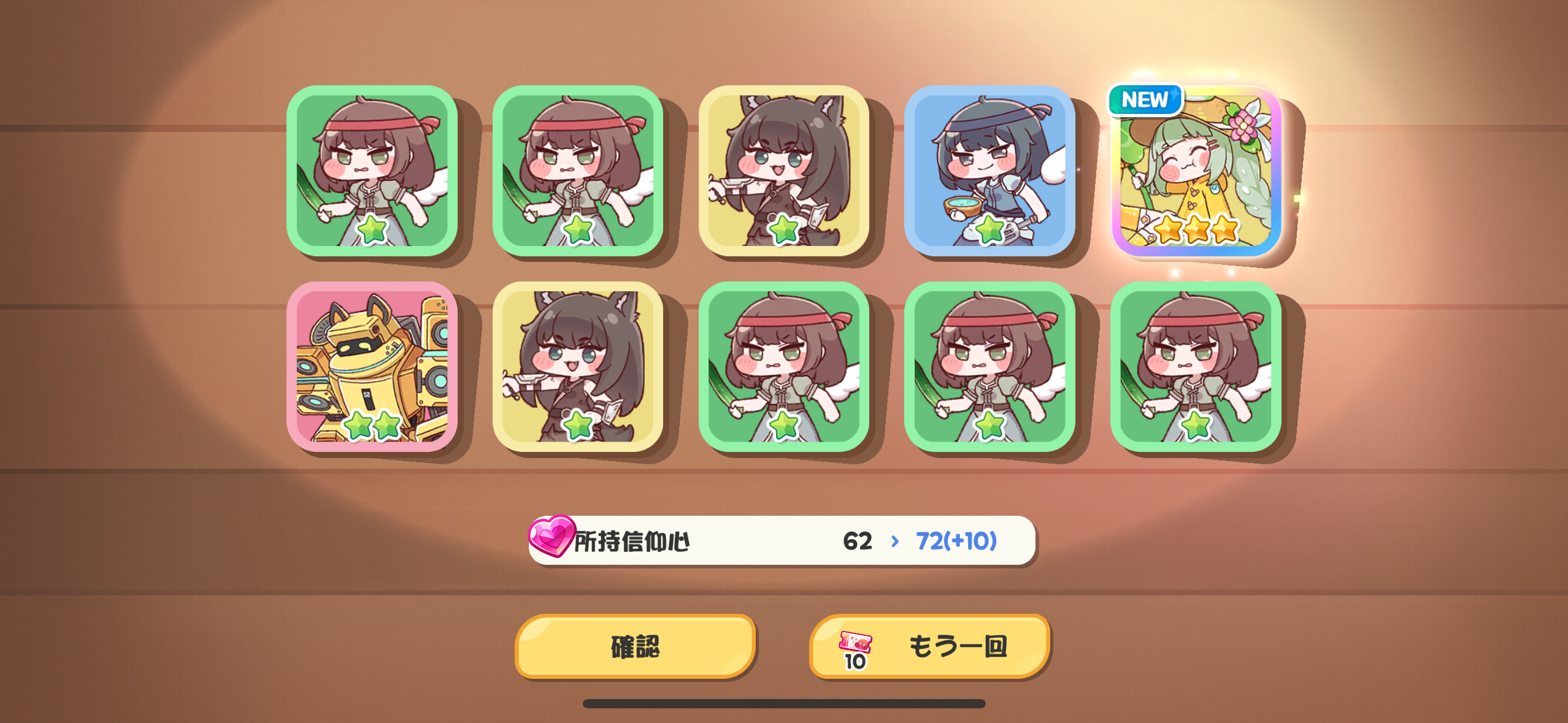Select the last red-headband card in bottom row
Viewport: 1568px width, 723px height.
coord(1196,367)
